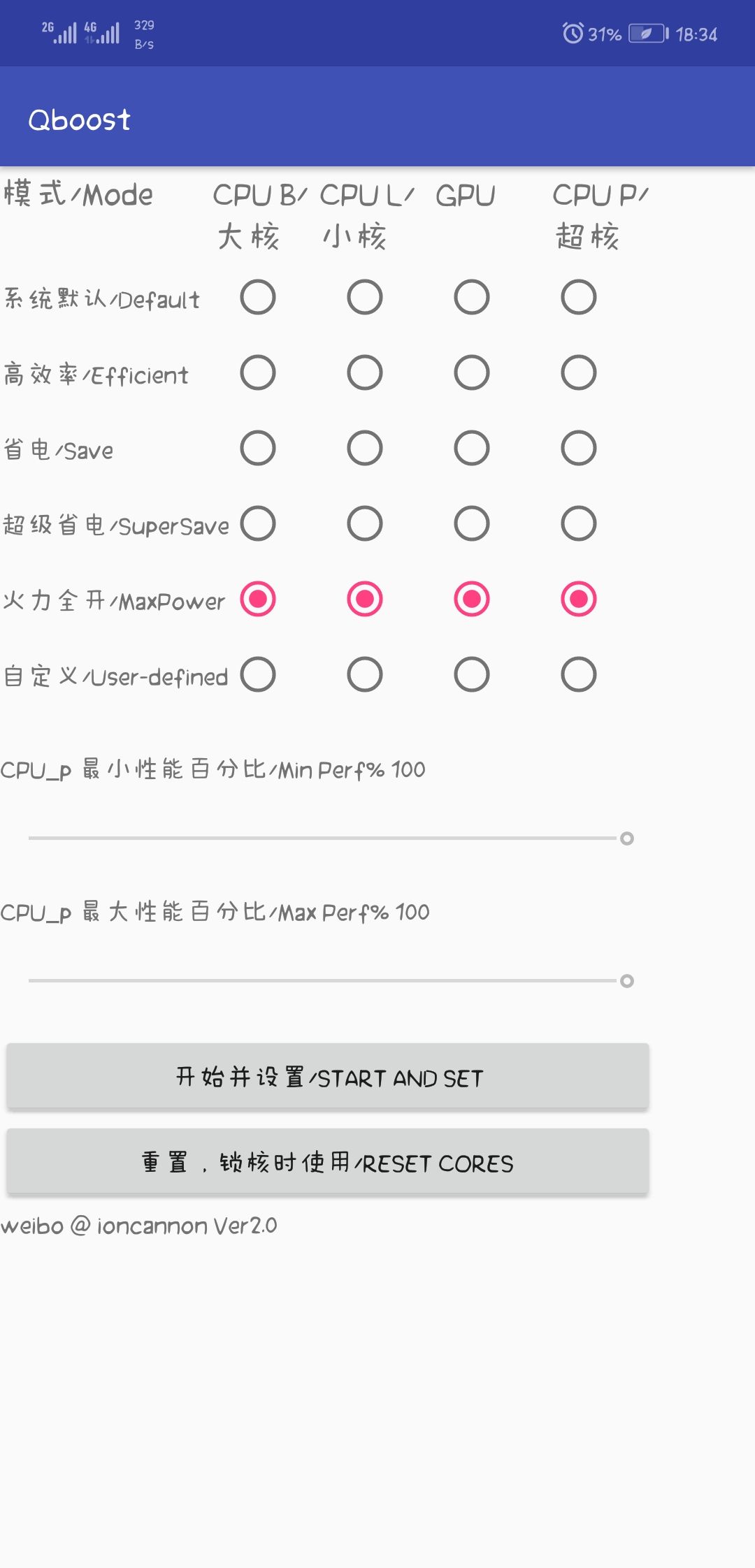The image size is (755, 1568).
Task: Choose Save mode for CPU L
Action: click(365, 448)
